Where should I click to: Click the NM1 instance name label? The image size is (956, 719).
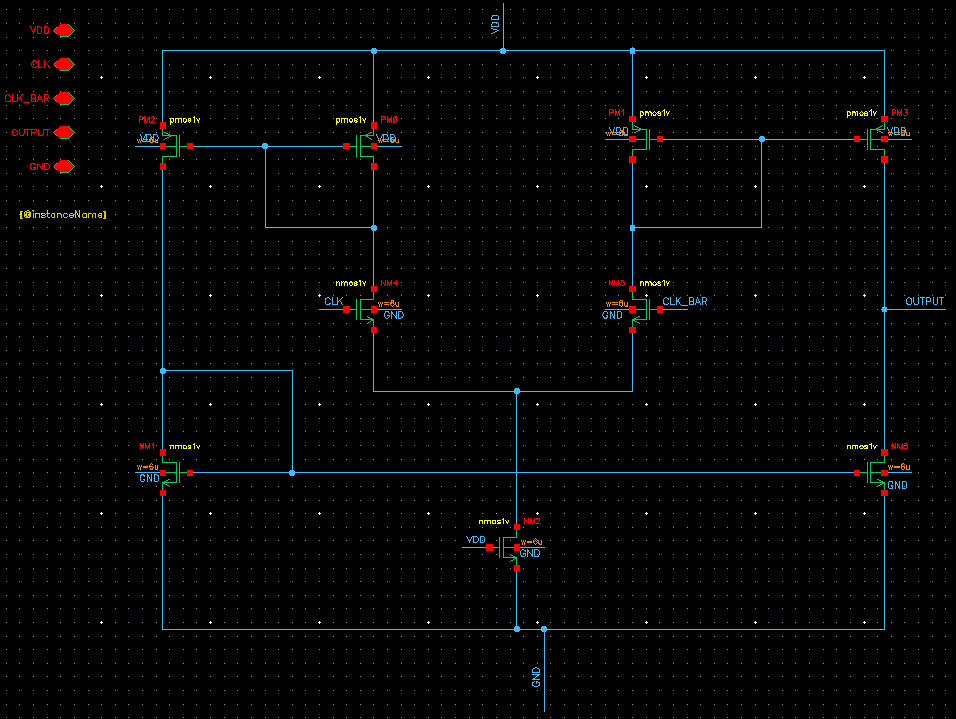pos(148,446)
